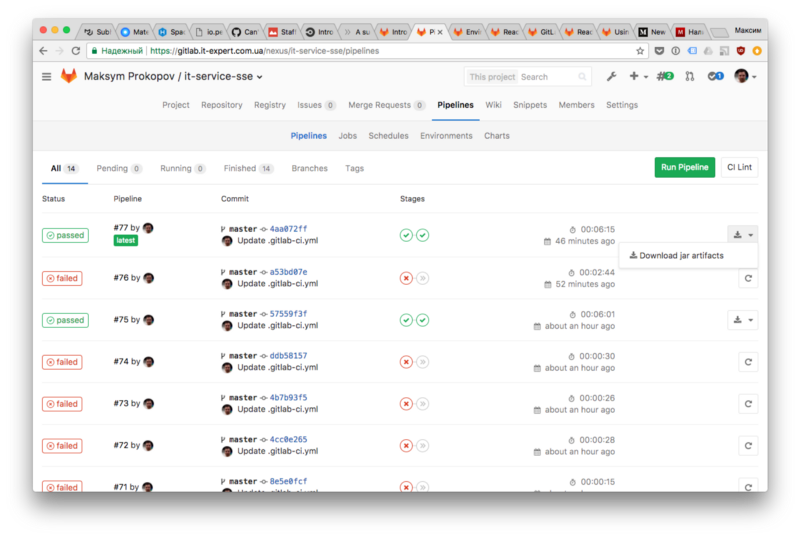Click passed second stage icon of pipeline #77

[423, 235]
